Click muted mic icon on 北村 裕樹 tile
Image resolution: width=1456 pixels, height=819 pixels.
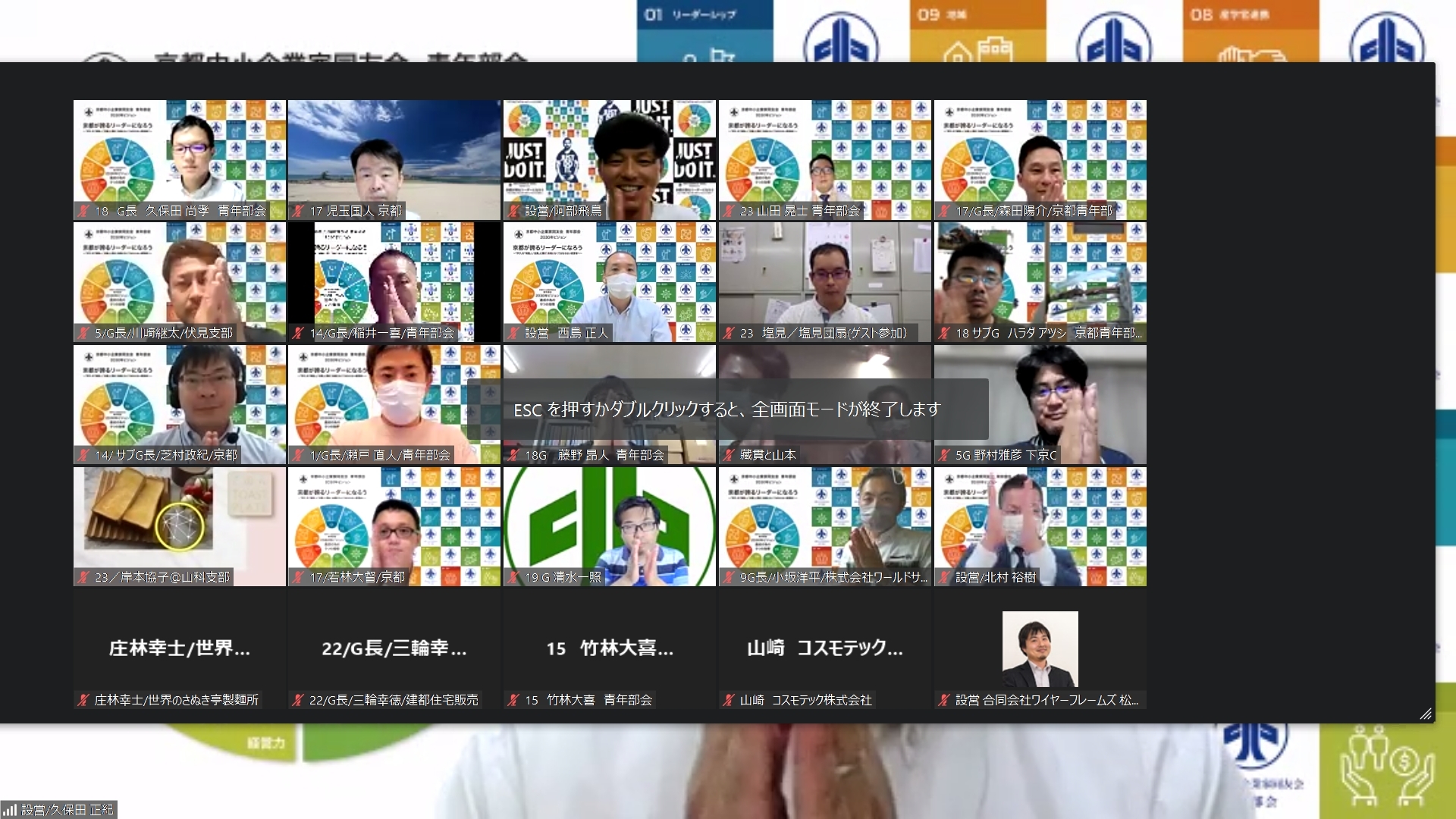[944, 577]
